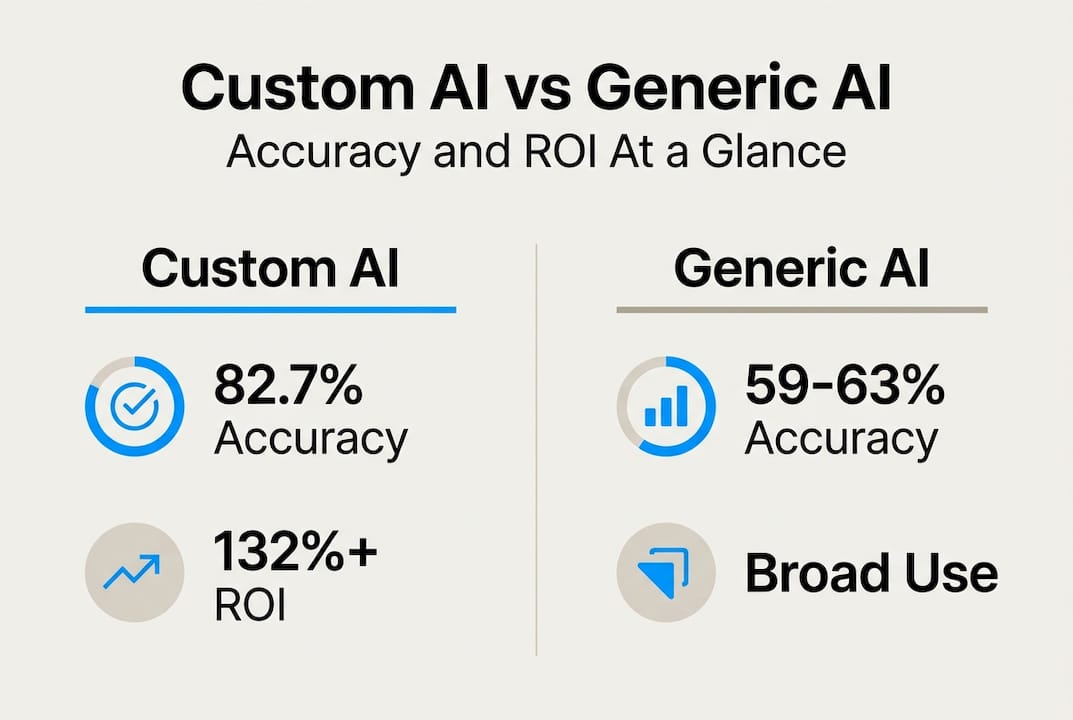
Task: Click the Accuracy label under 82.7%
Action: coord(311,439)
